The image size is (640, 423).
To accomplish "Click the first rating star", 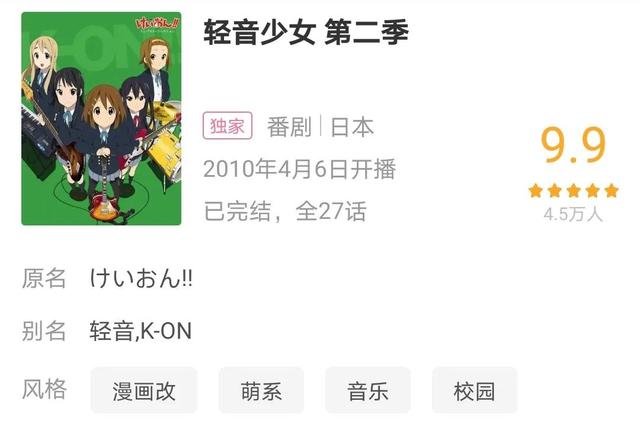I will click(x=535, y=191).
